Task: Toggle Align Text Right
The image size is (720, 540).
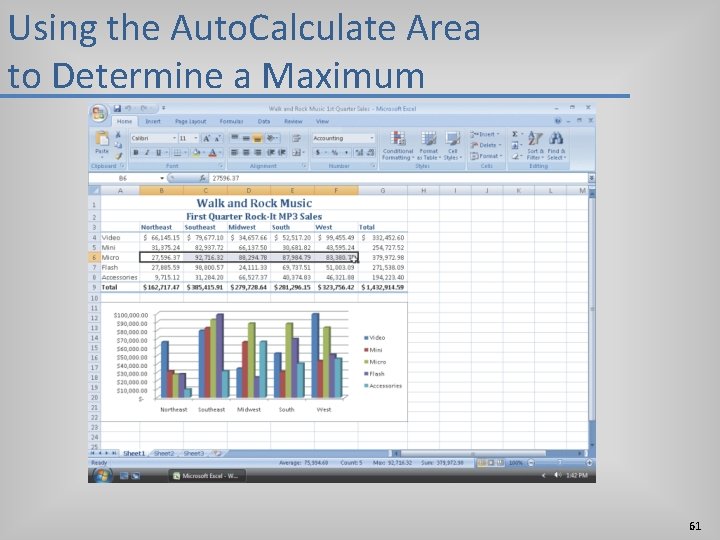Action: 258,152
